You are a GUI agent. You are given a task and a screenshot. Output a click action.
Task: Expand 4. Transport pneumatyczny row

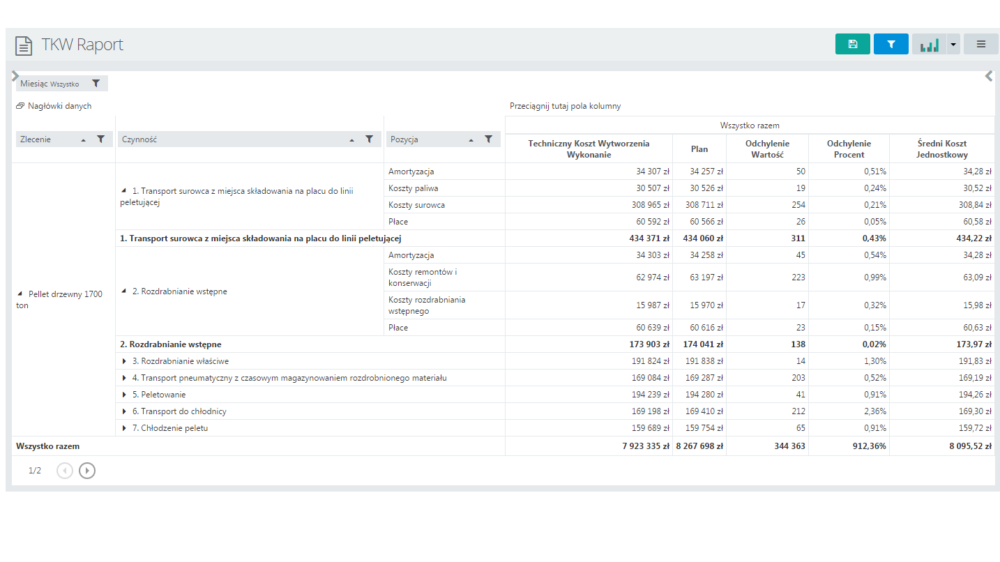click(x=124, y=378)
